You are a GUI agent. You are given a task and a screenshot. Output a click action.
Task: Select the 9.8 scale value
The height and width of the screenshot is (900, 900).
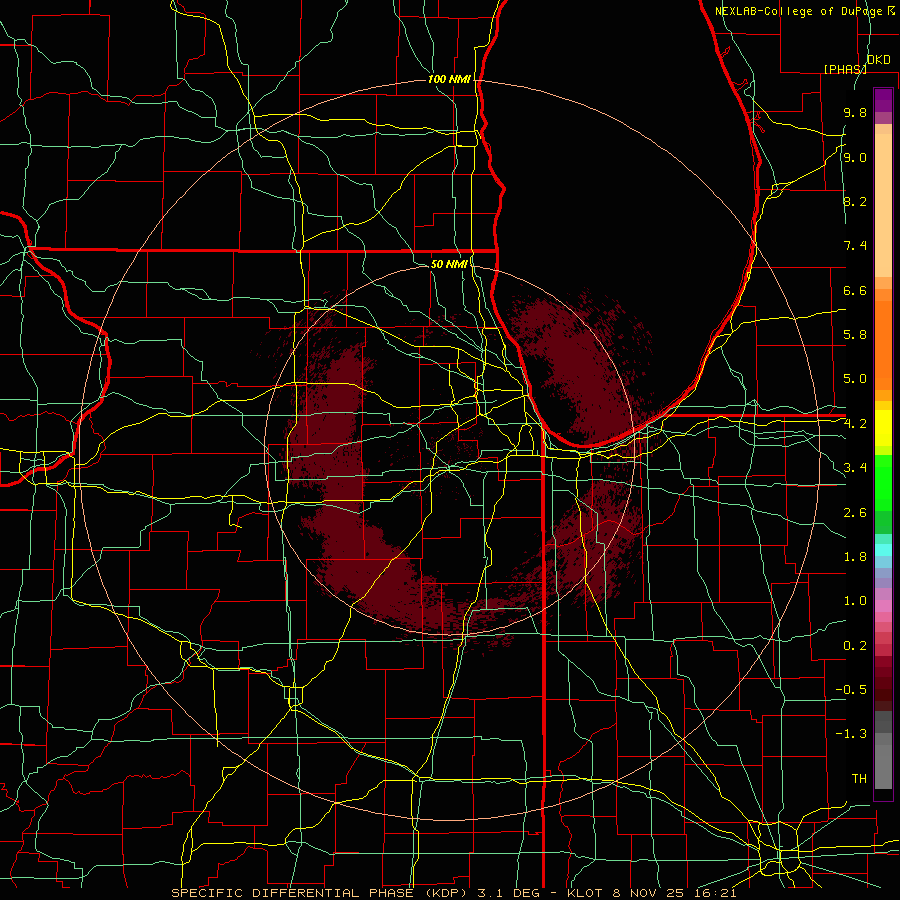[855, 112]
